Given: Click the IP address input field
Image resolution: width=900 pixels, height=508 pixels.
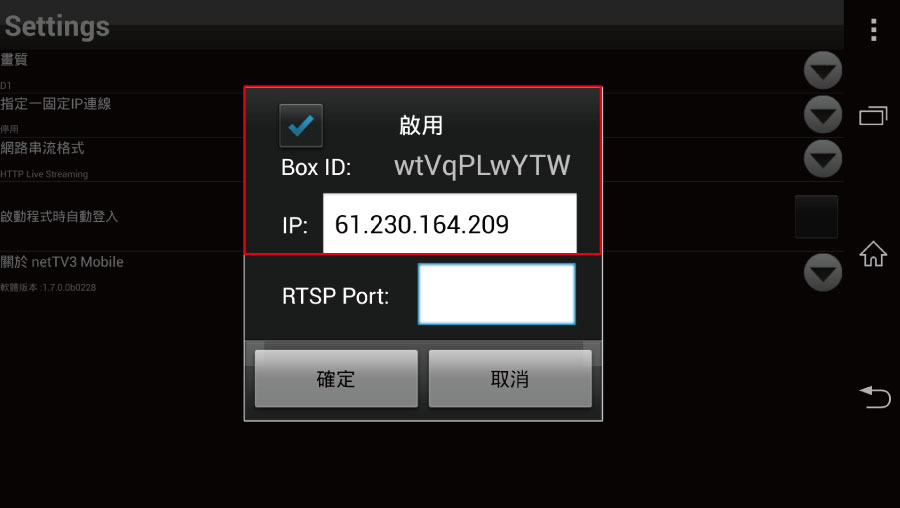Looking at the screenshot, I should (x=449, y=223).
